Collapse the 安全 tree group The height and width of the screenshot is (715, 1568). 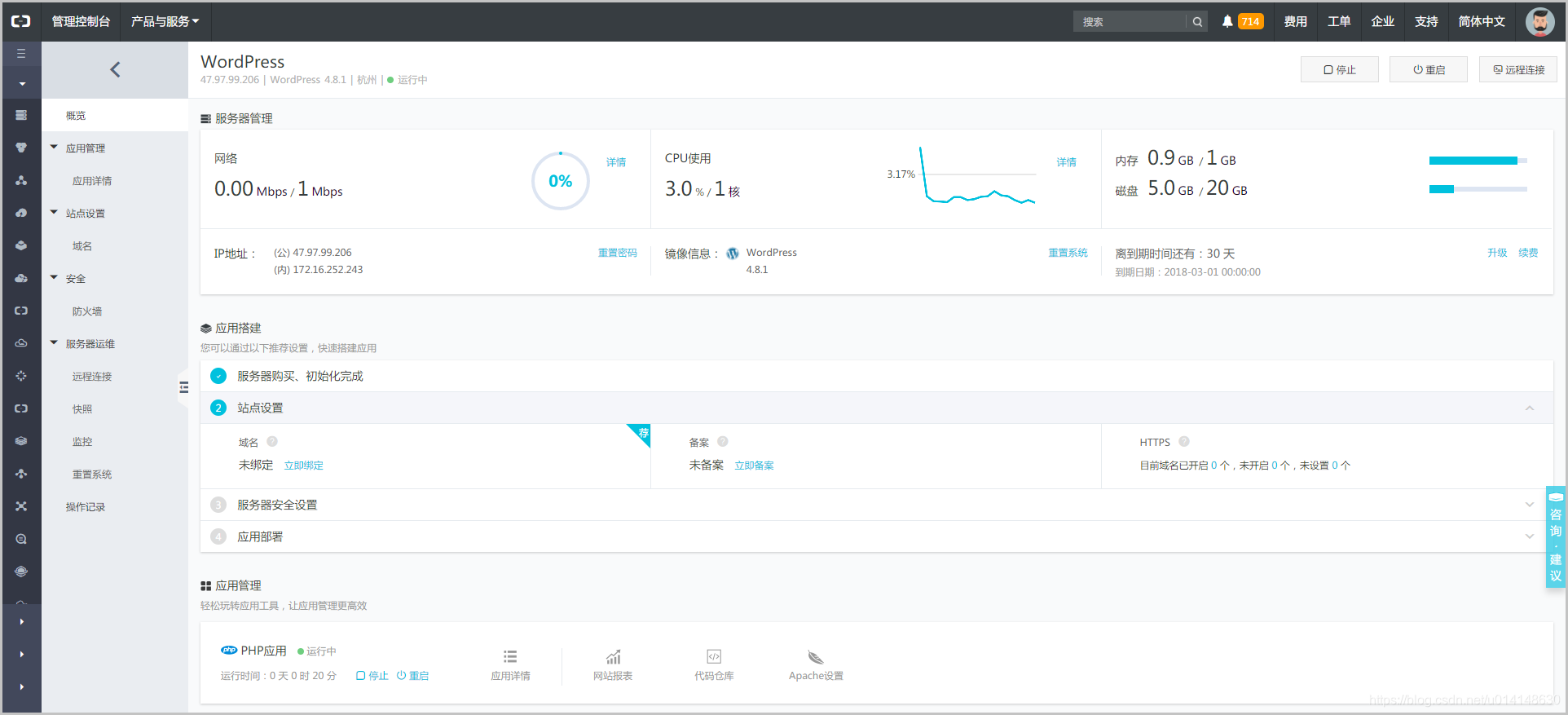[x=54, y=278]
